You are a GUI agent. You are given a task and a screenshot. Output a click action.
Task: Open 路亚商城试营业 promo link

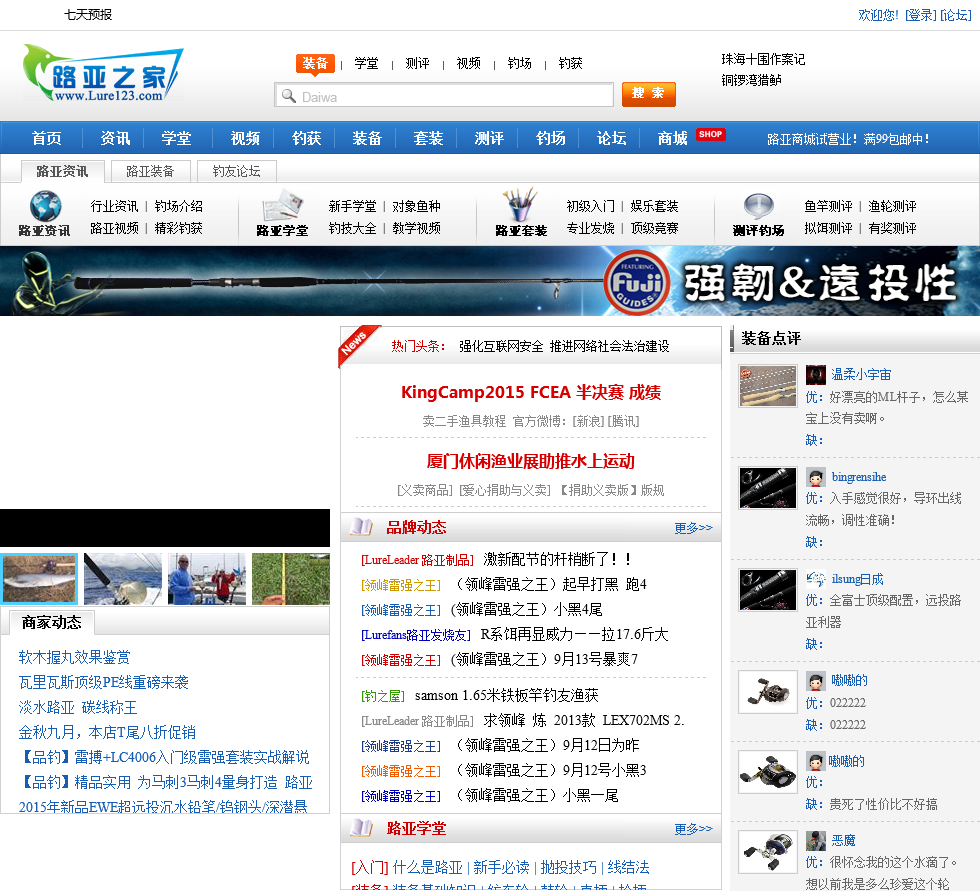click(x=848, y=139)
